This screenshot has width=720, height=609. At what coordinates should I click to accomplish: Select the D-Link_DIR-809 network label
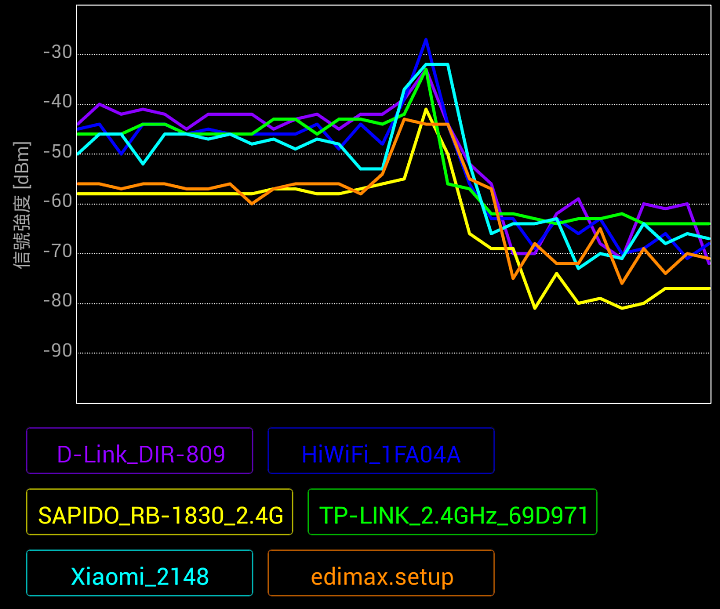pyautogui.click(x=140, y=451)
